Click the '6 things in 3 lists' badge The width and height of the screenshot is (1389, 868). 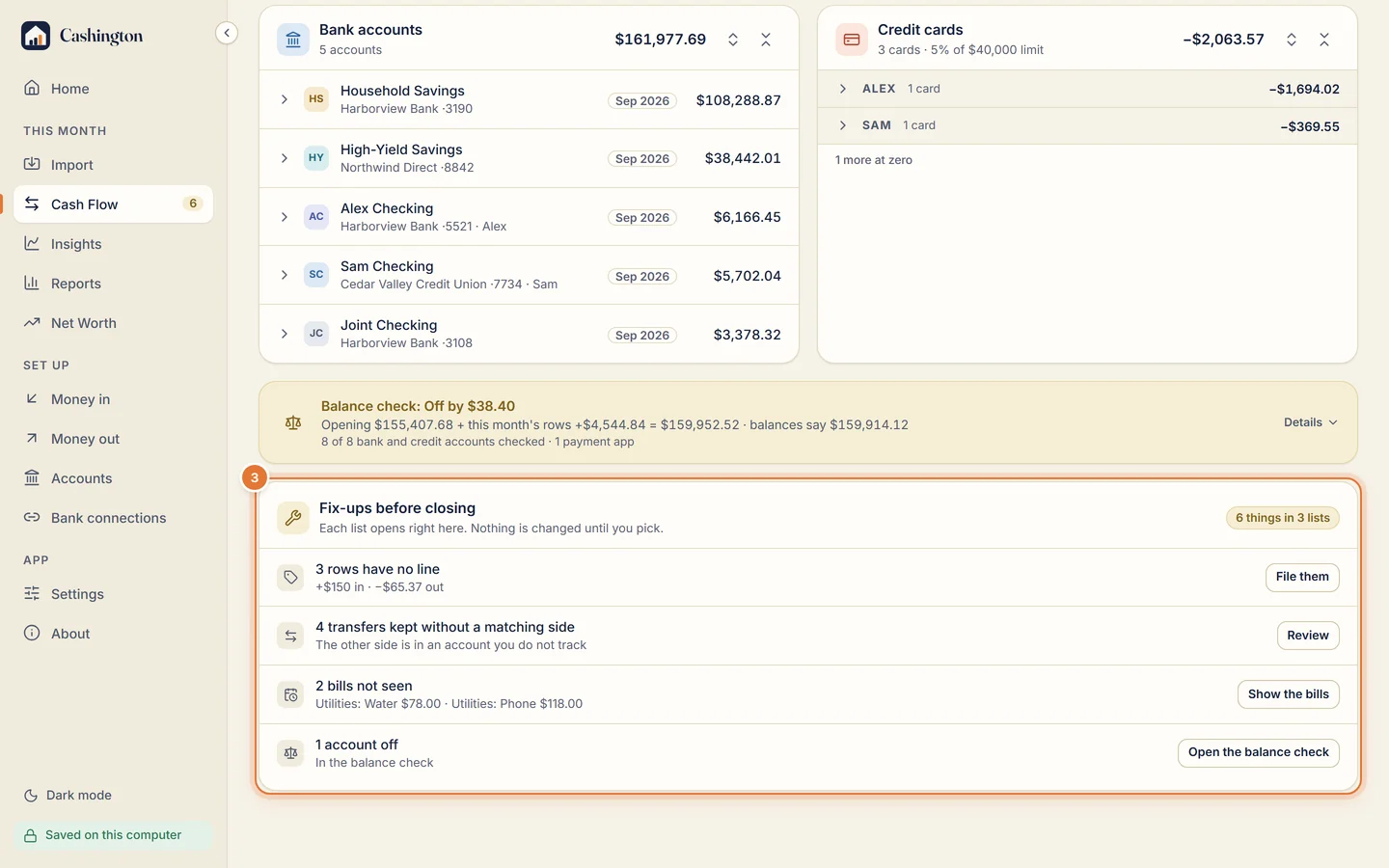coord(1283,518)
